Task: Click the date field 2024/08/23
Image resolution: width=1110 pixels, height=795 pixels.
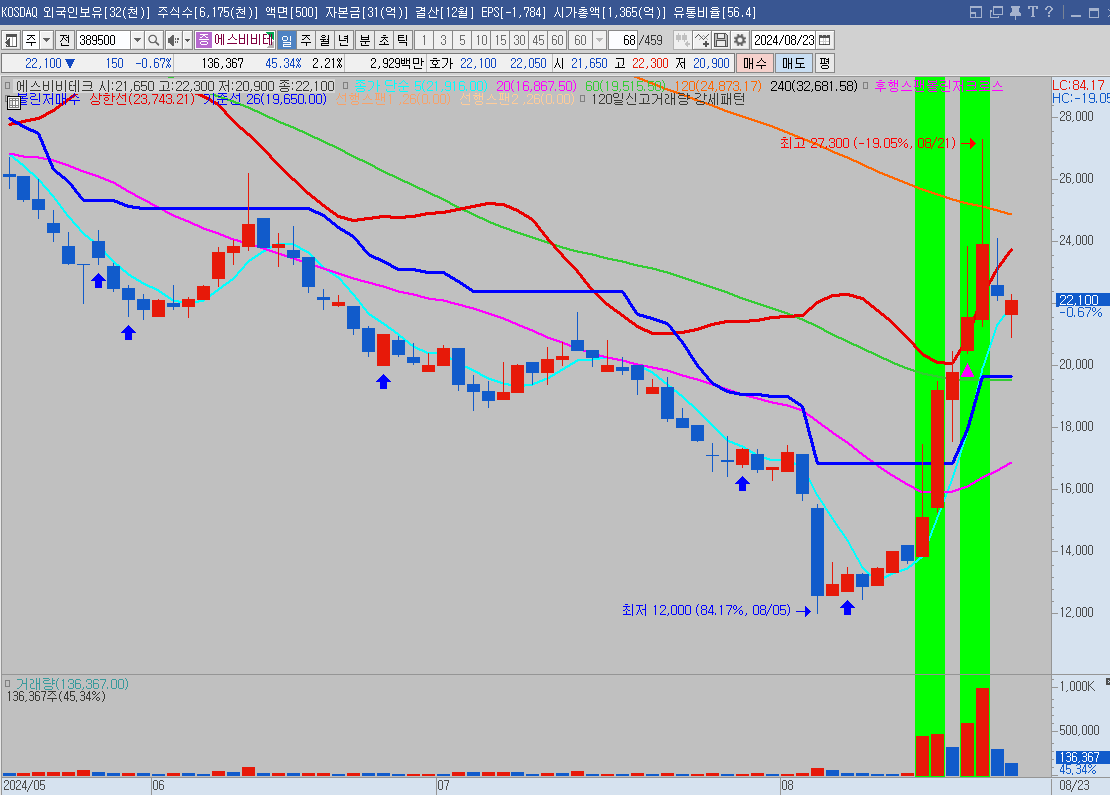Action: (x=784, y=40)
